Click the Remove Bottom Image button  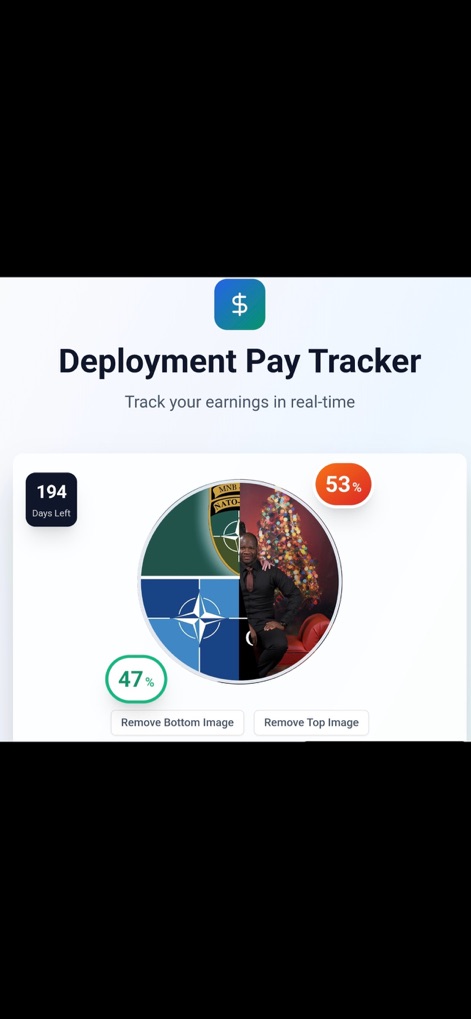click(177, 723)
